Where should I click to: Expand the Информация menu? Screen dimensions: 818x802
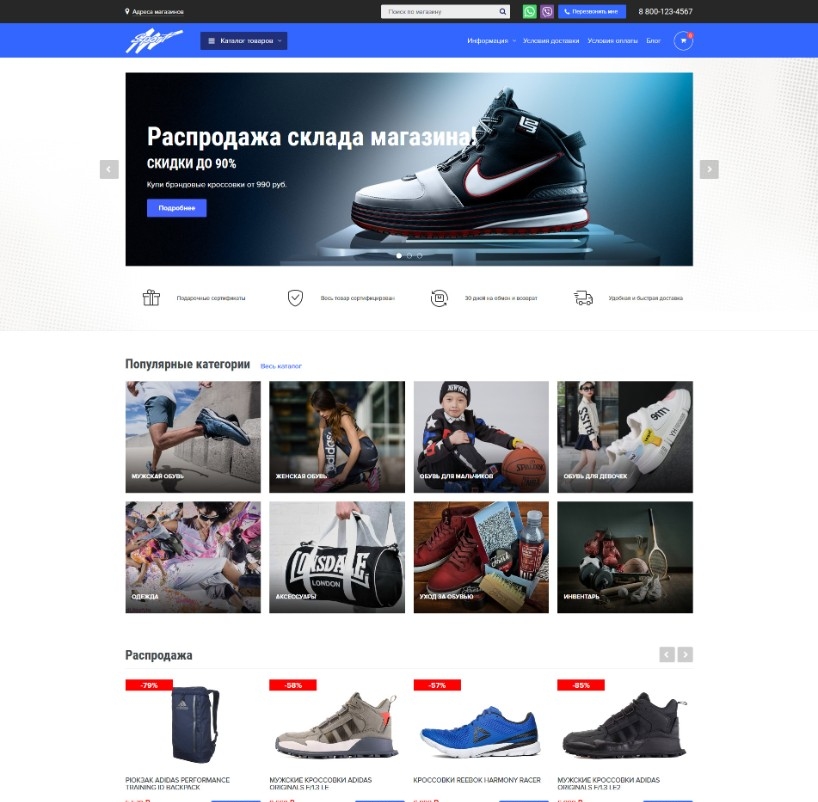(x=491, y=41)
